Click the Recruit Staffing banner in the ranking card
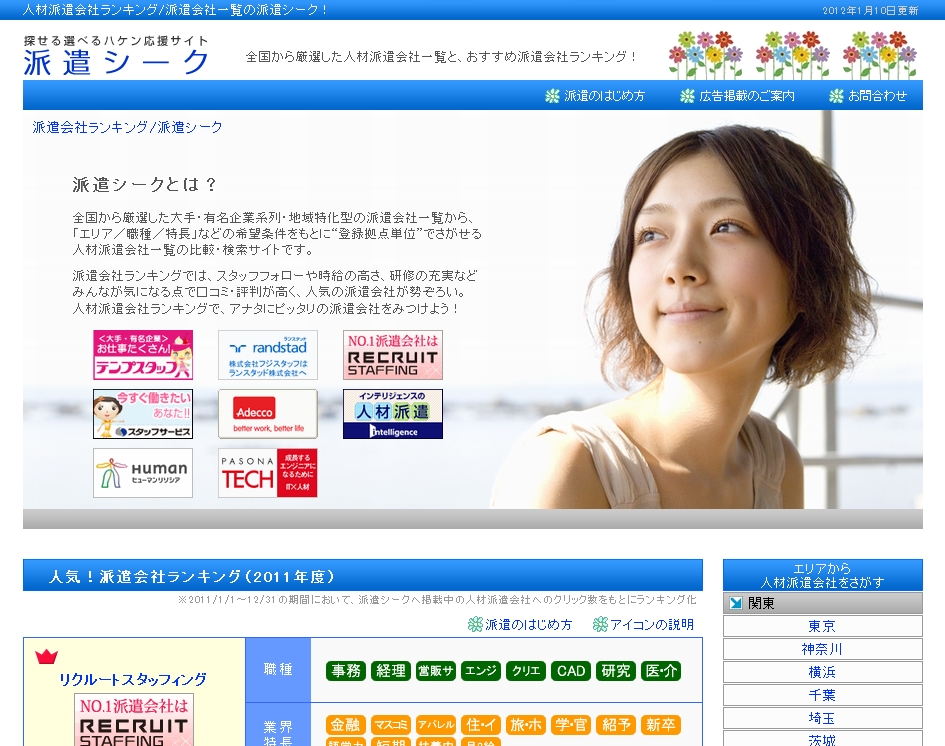This screenshot has height=746, width=945. [x=134, y=719]
